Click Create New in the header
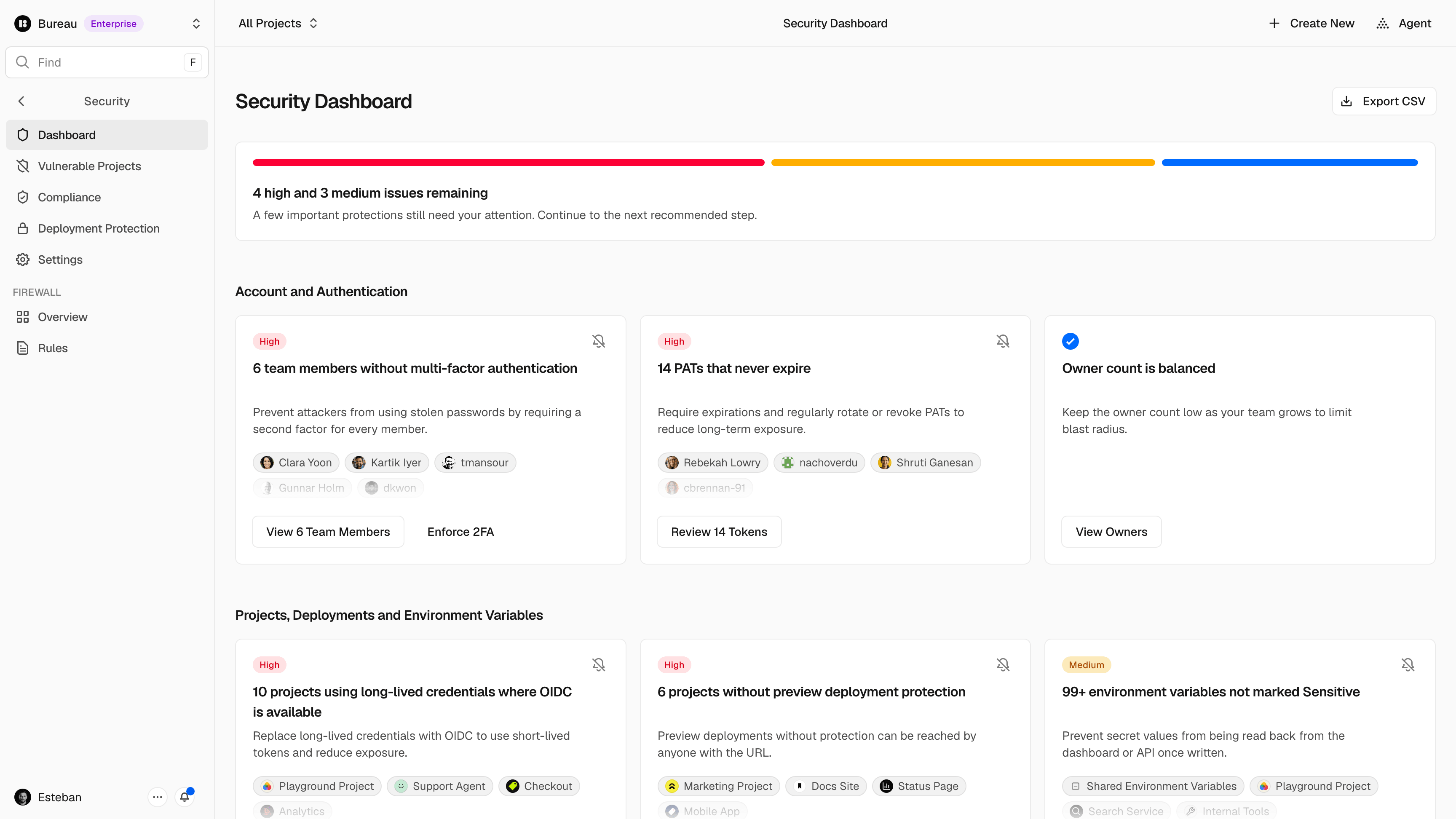 (x=1311, y=23)
